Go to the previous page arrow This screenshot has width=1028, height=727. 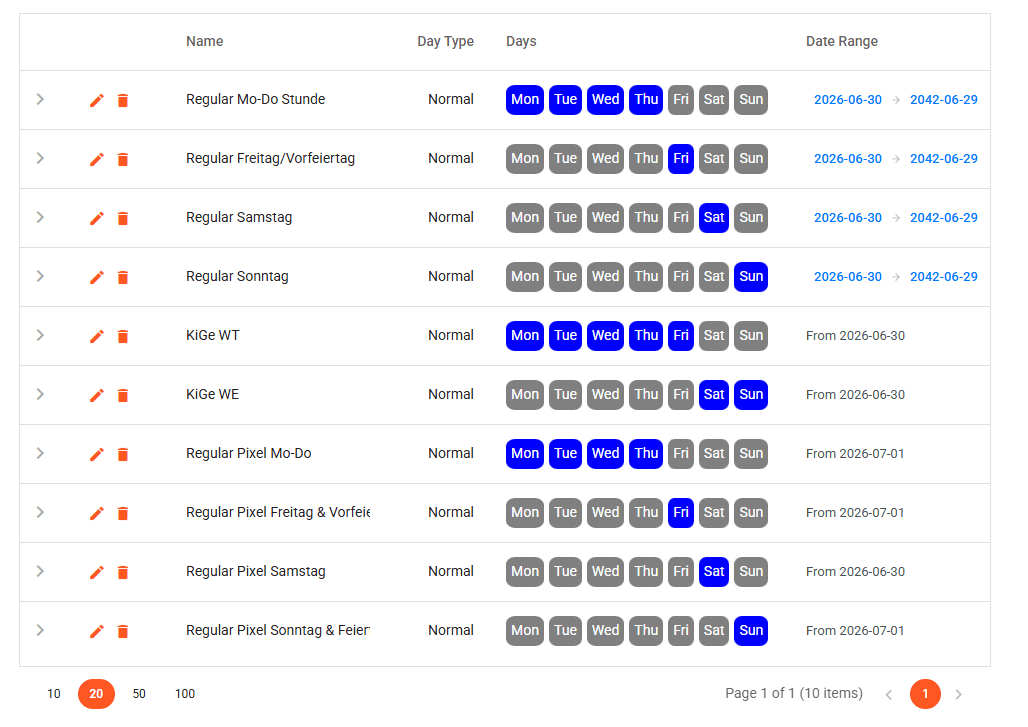point(889,694)
